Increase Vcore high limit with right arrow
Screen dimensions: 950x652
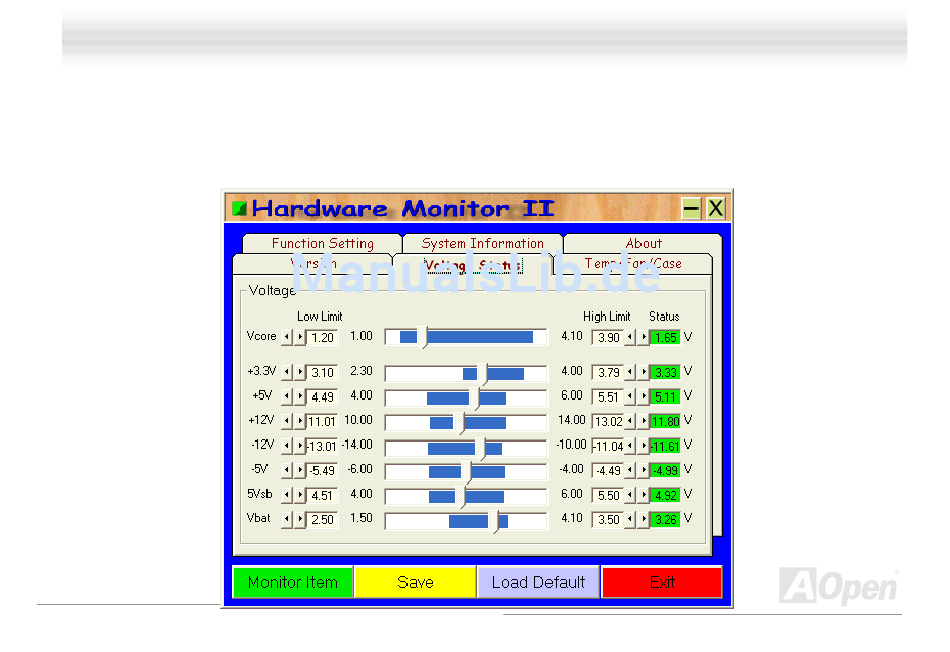click(x=643, y=337)
